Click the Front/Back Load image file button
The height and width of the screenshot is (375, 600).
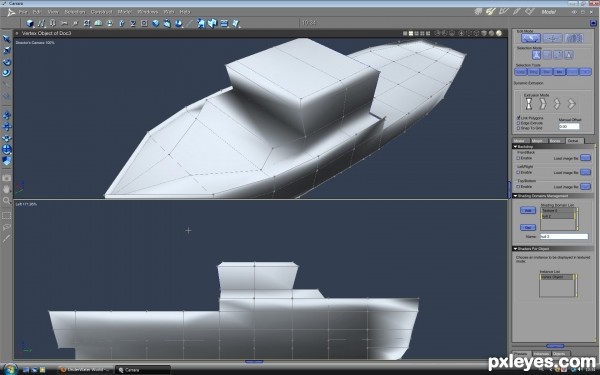click(x=585, y=158)
